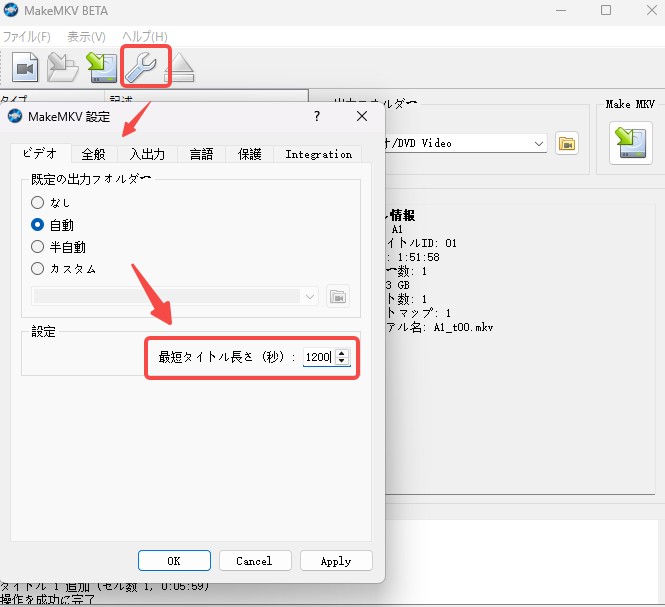This screenshot has width=665, height=607.
Task: Select the なし radio button
Action: 37,202
